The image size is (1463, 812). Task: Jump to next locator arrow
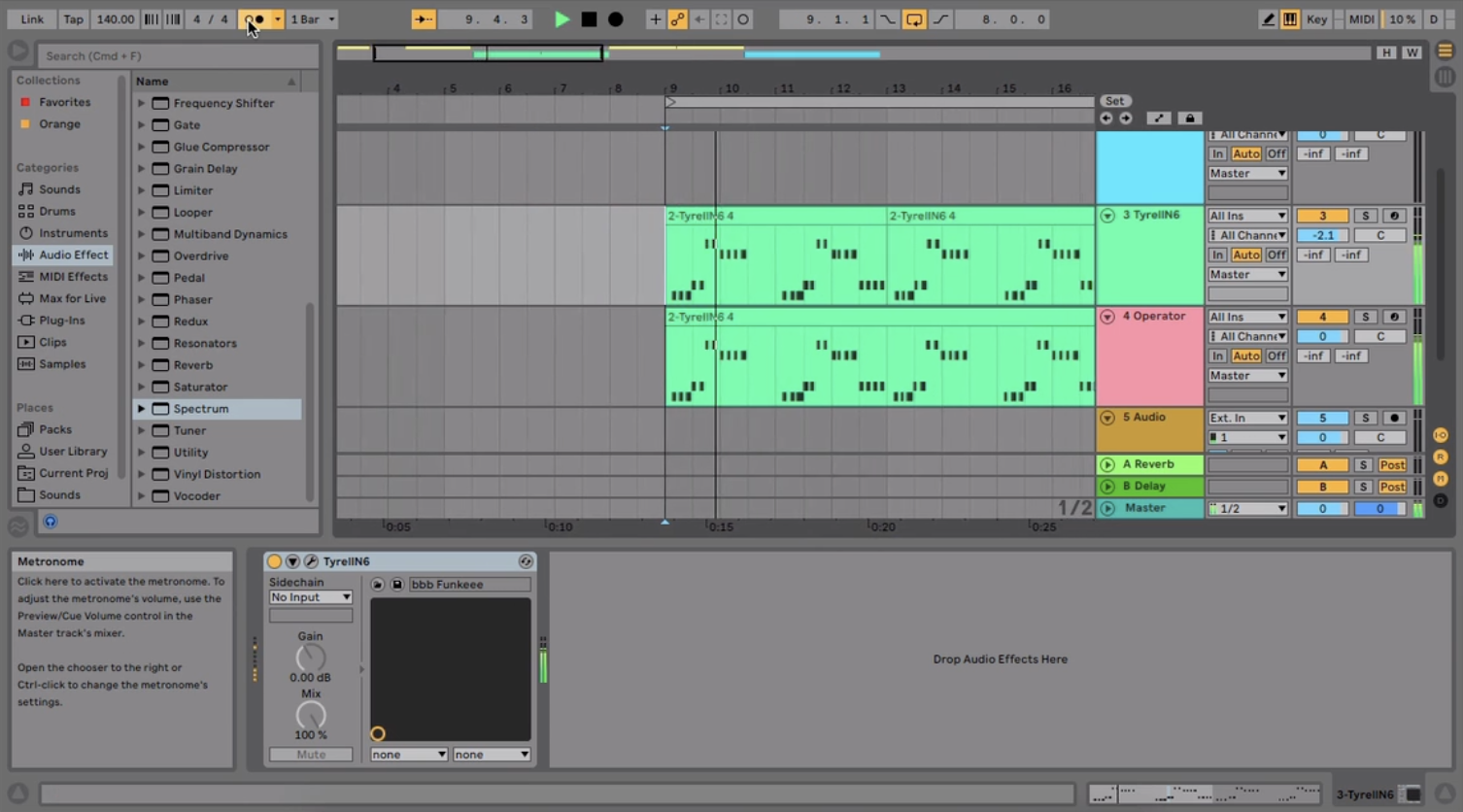1125,118
